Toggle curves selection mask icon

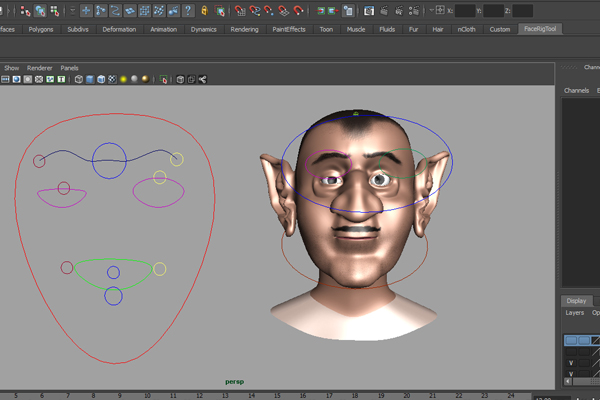pos(115,11)
